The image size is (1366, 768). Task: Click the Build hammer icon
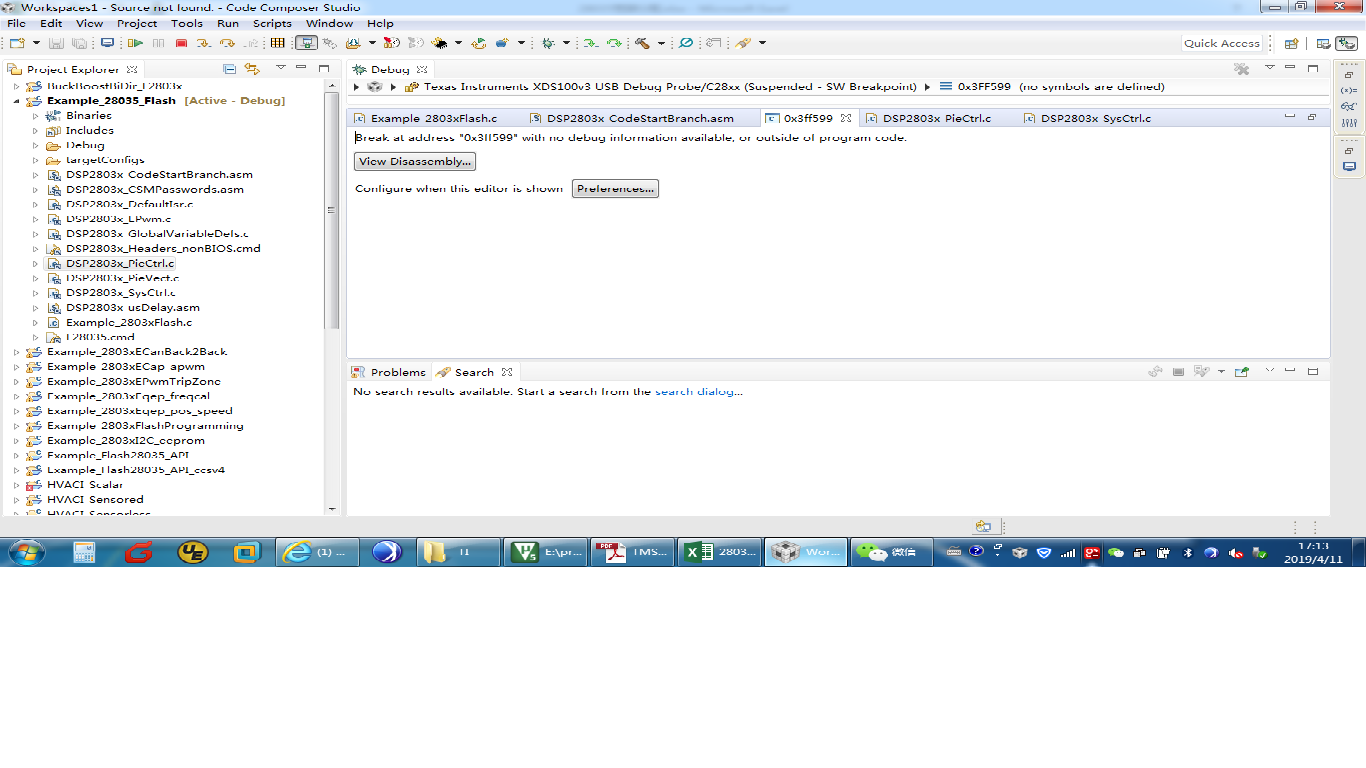(643, 43)
